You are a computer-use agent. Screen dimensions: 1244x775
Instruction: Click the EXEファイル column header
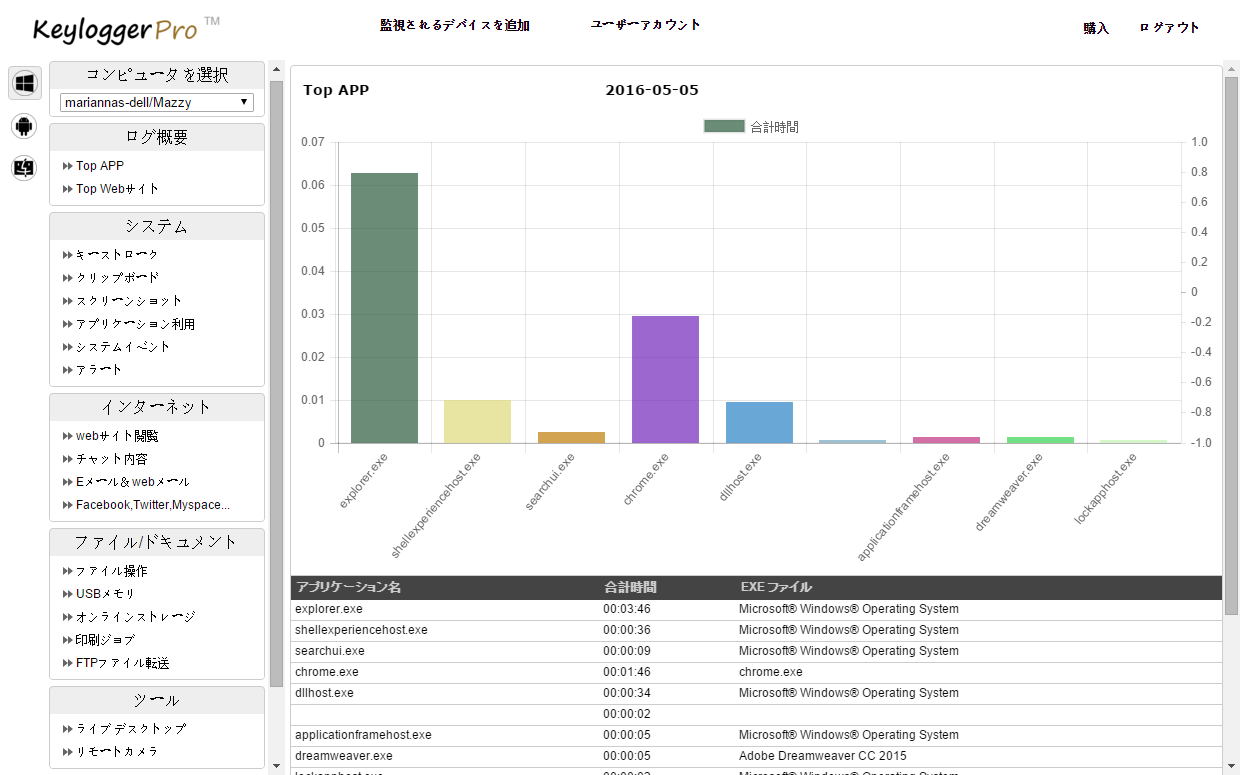[x=776, y=587]
